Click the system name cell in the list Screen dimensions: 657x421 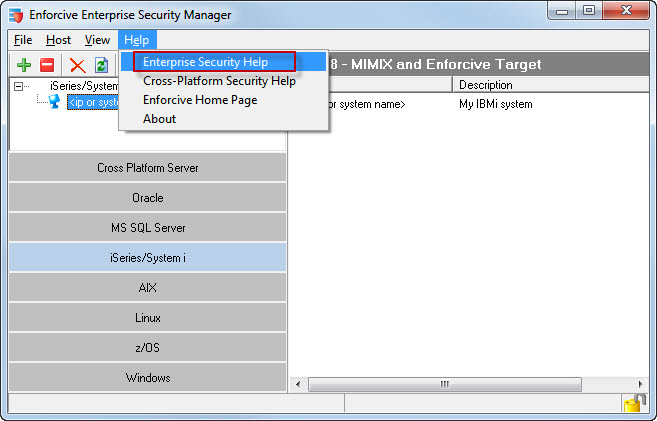pyautogui.click(x=366, y=104)
